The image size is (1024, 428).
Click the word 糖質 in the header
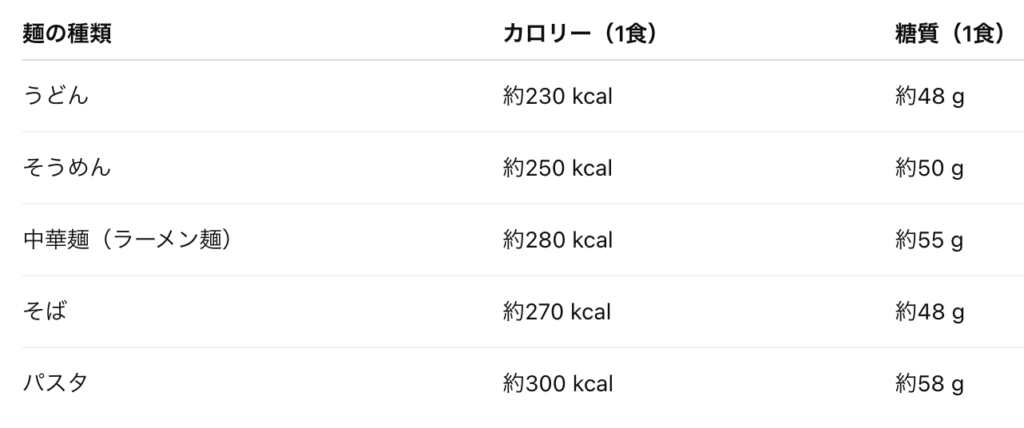pyautogui.click(x=917, y=34)
